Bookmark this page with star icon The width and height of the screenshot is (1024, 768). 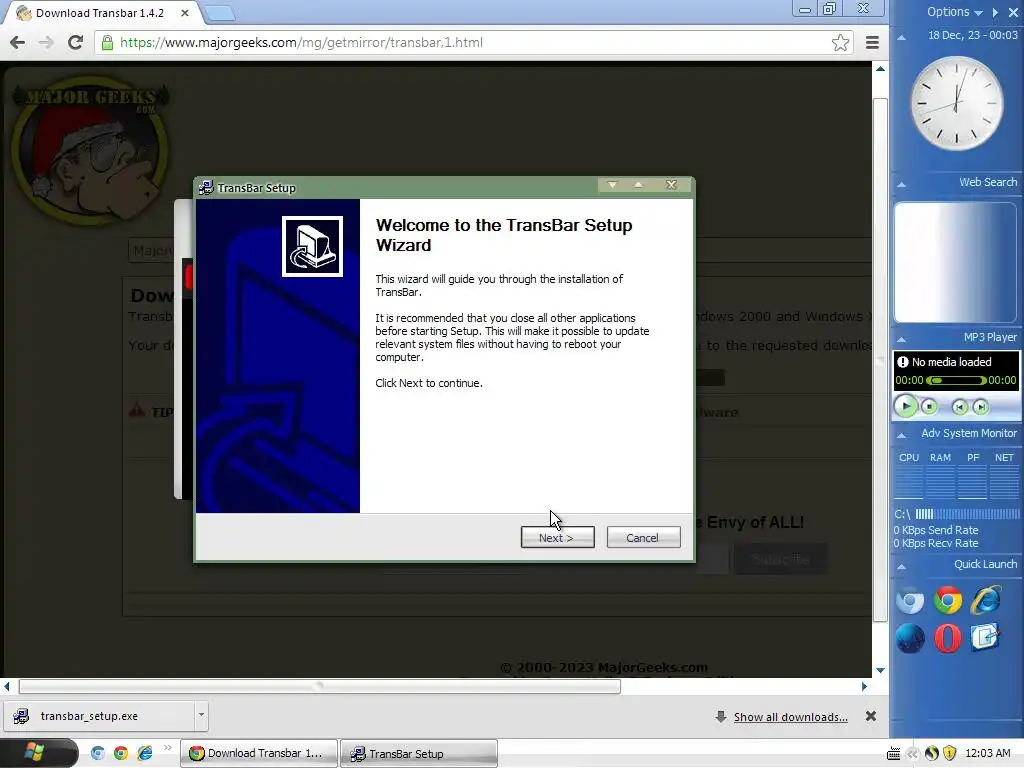coord(840,42)
